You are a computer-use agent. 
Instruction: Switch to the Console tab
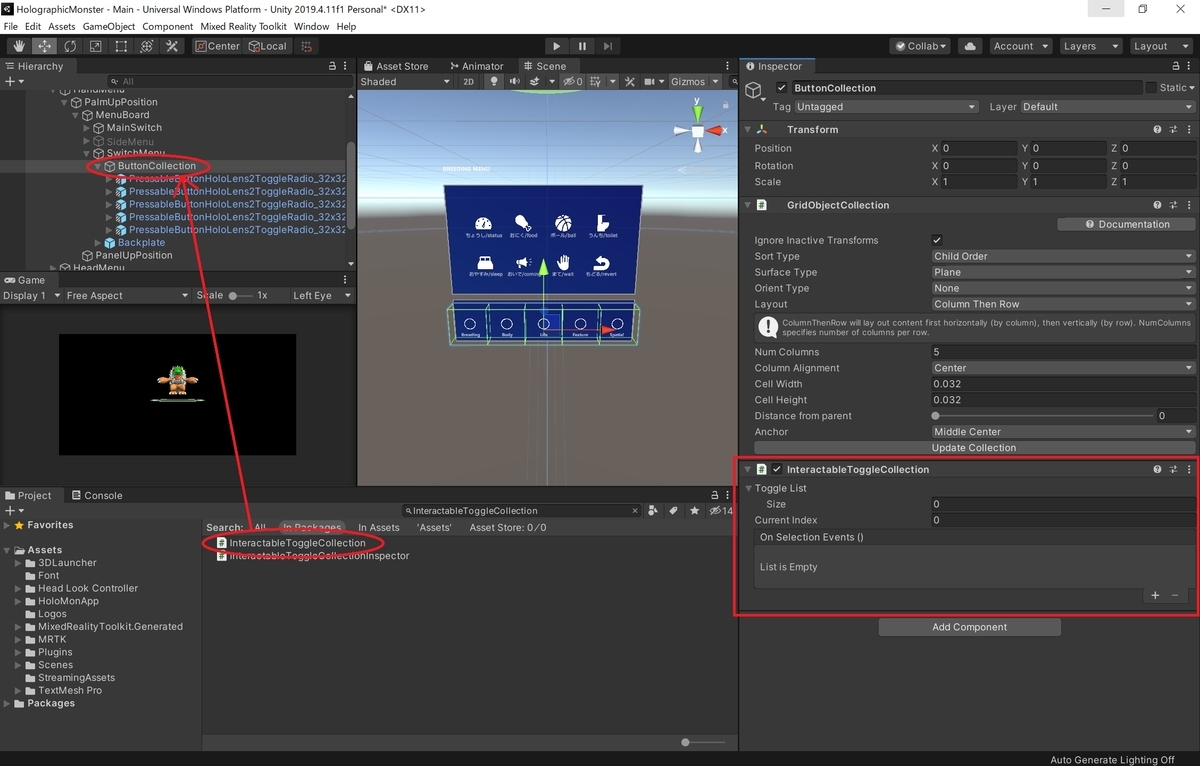[x=95, y=495]
